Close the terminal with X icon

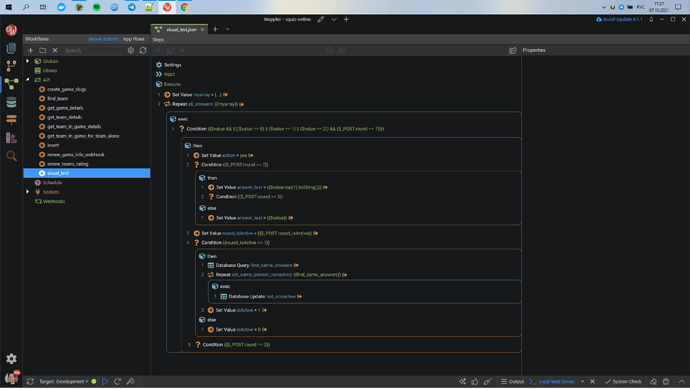point(592,382)
